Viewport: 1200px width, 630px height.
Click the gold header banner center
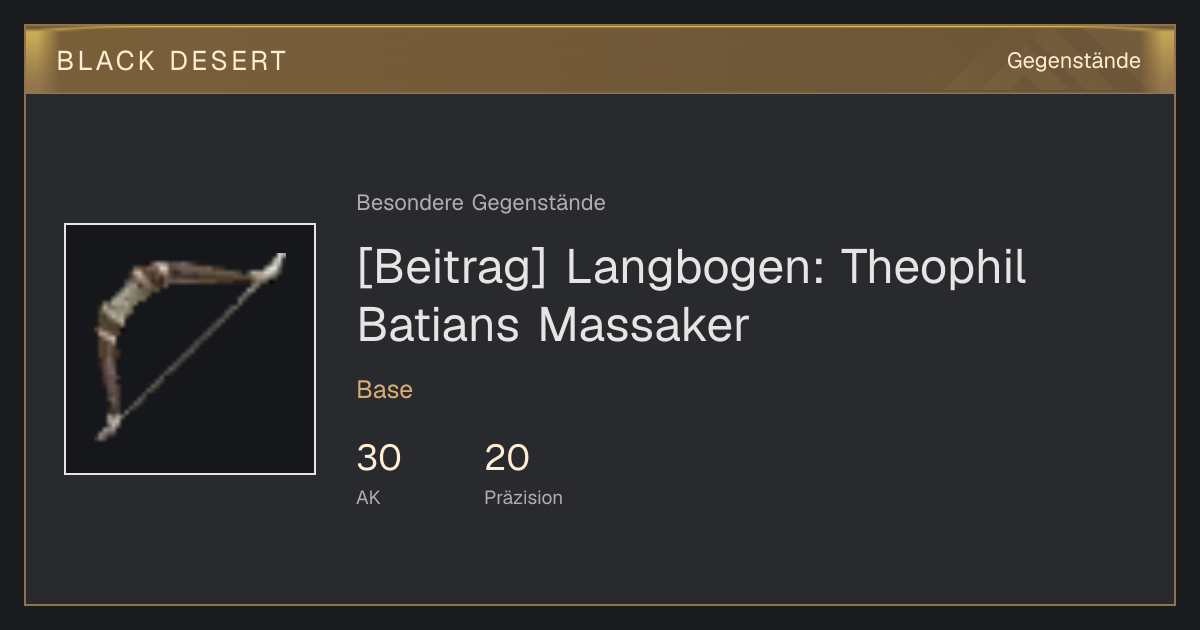(x=600, y=60)
